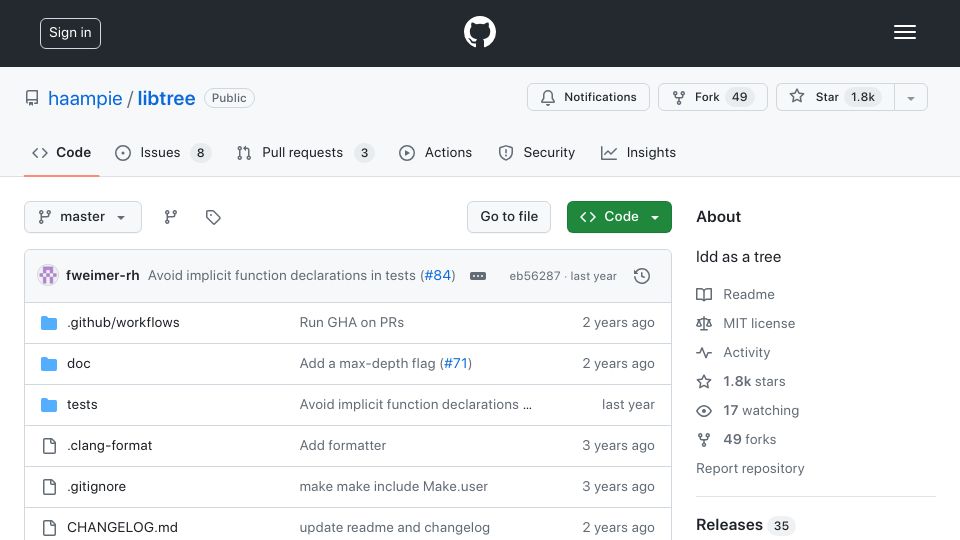The width and height of the screenshot is (960, 540).
Task: Expand the green Code dropdown
Action: pyautogui.click(x=619, y=217)
